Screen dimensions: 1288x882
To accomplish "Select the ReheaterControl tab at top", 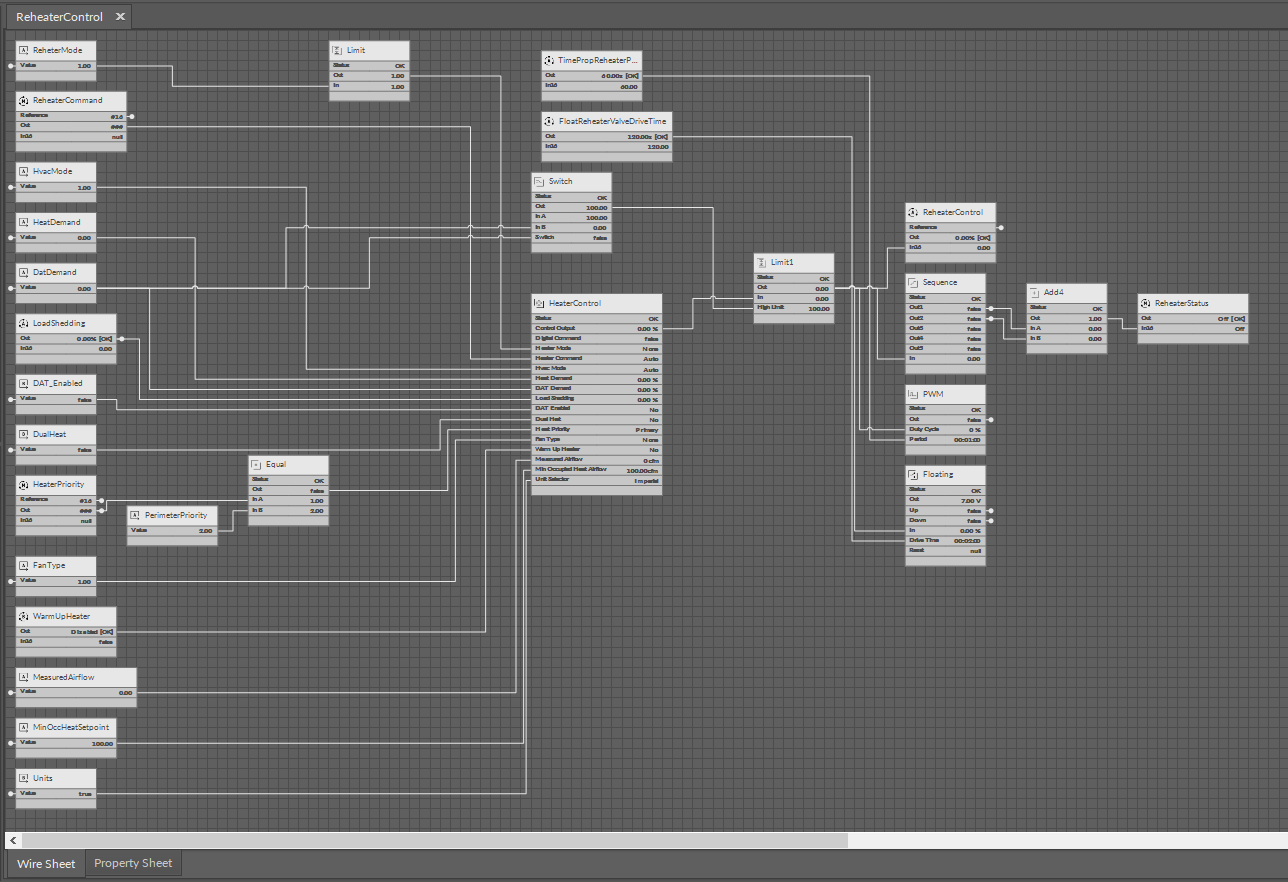I will click(x=59, y=17).
